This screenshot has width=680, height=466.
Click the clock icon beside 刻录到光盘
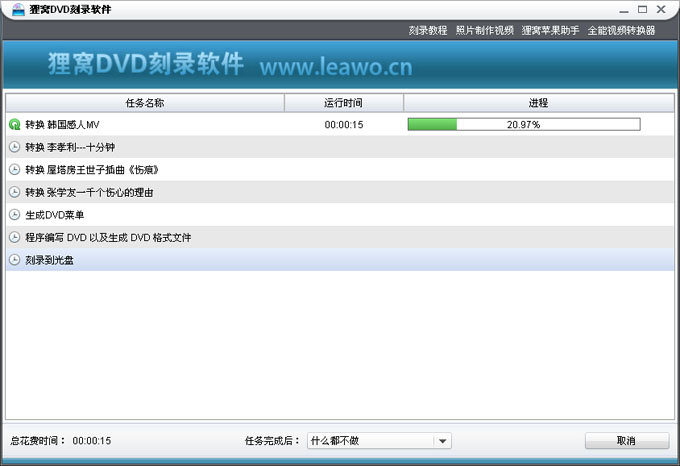point(15,260)
